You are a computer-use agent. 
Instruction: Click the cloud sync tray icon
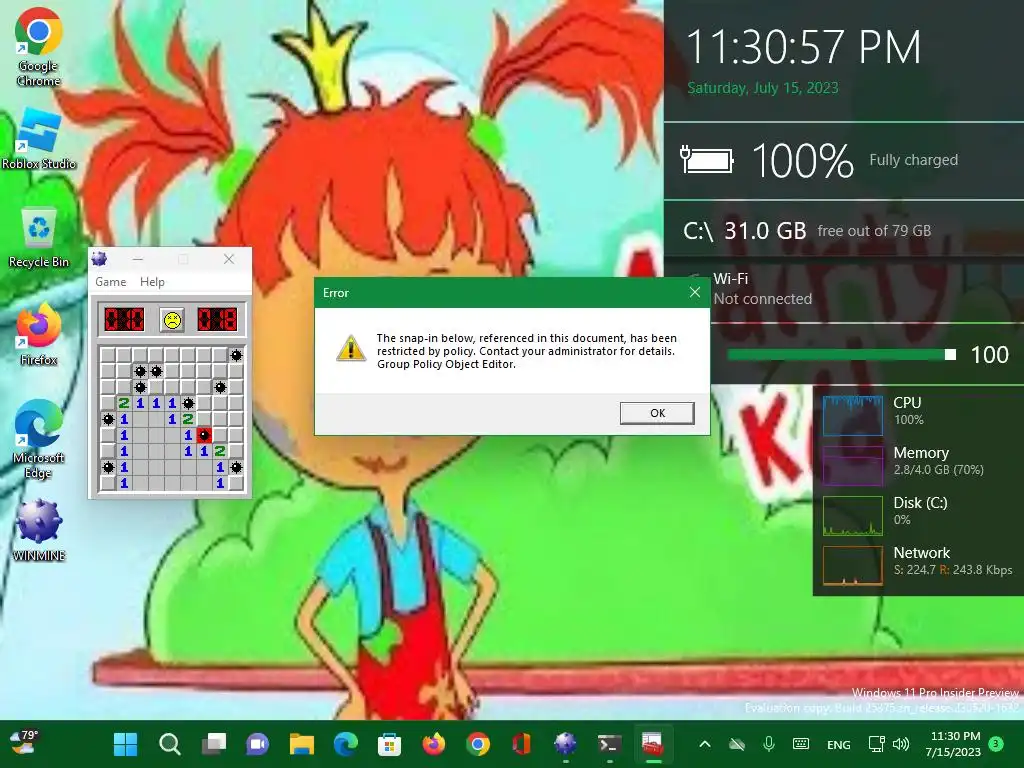coord(737,744)
